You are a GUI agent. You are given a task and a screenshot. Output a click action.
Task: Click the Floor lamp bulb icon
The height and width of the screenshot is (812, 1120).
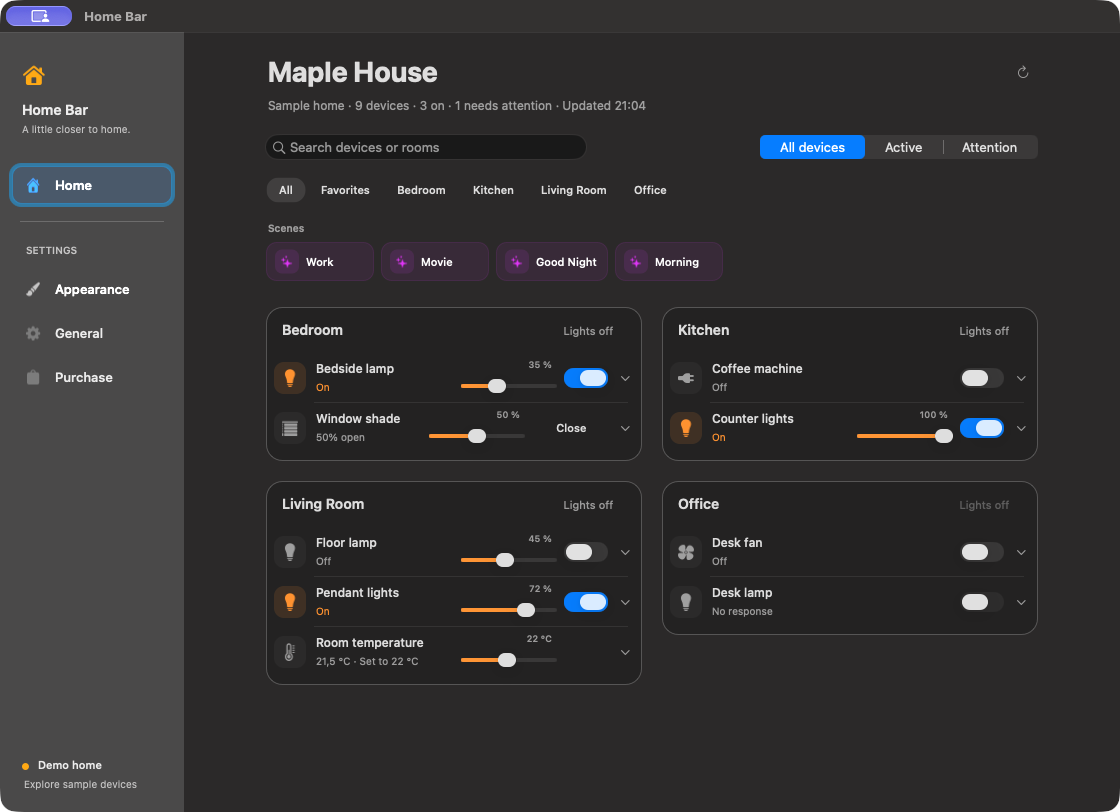point(290,552)
